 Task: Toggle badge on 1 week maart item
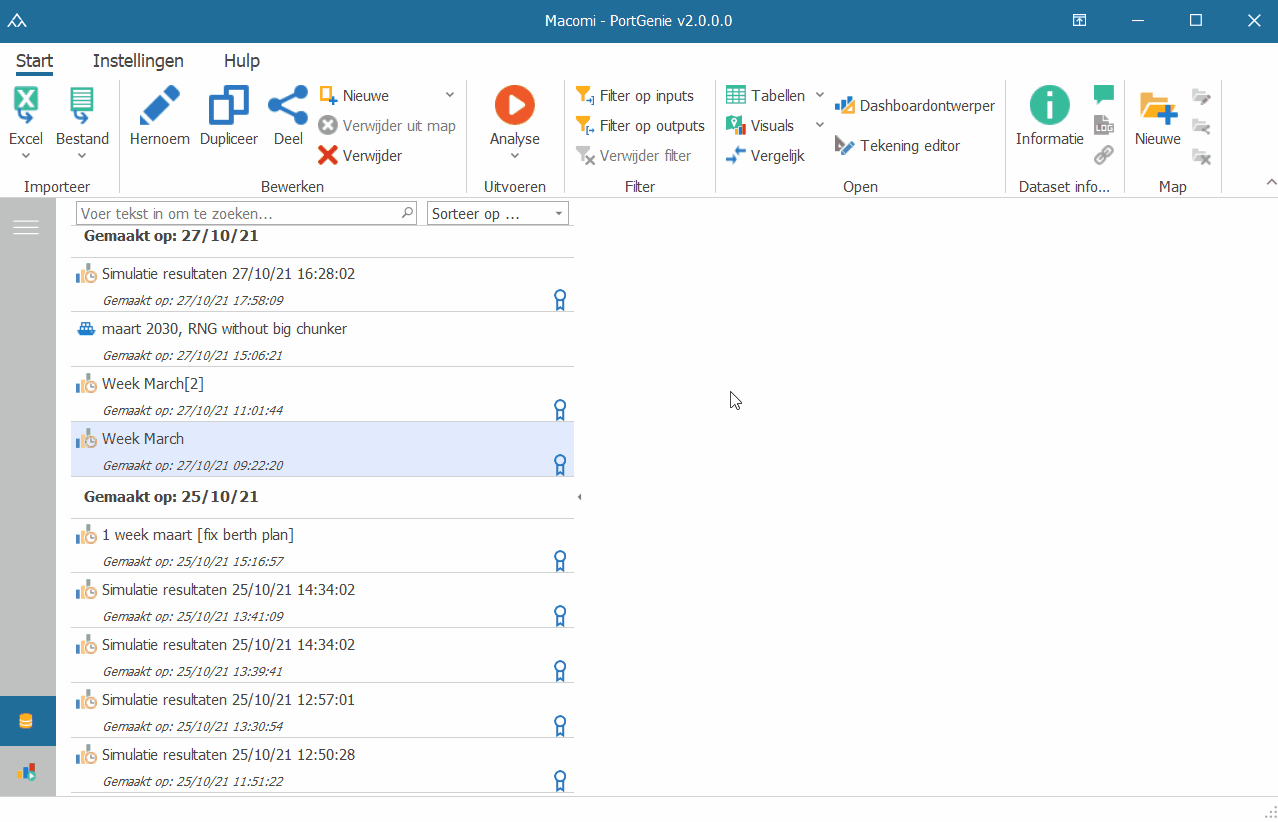pos(560,561)
